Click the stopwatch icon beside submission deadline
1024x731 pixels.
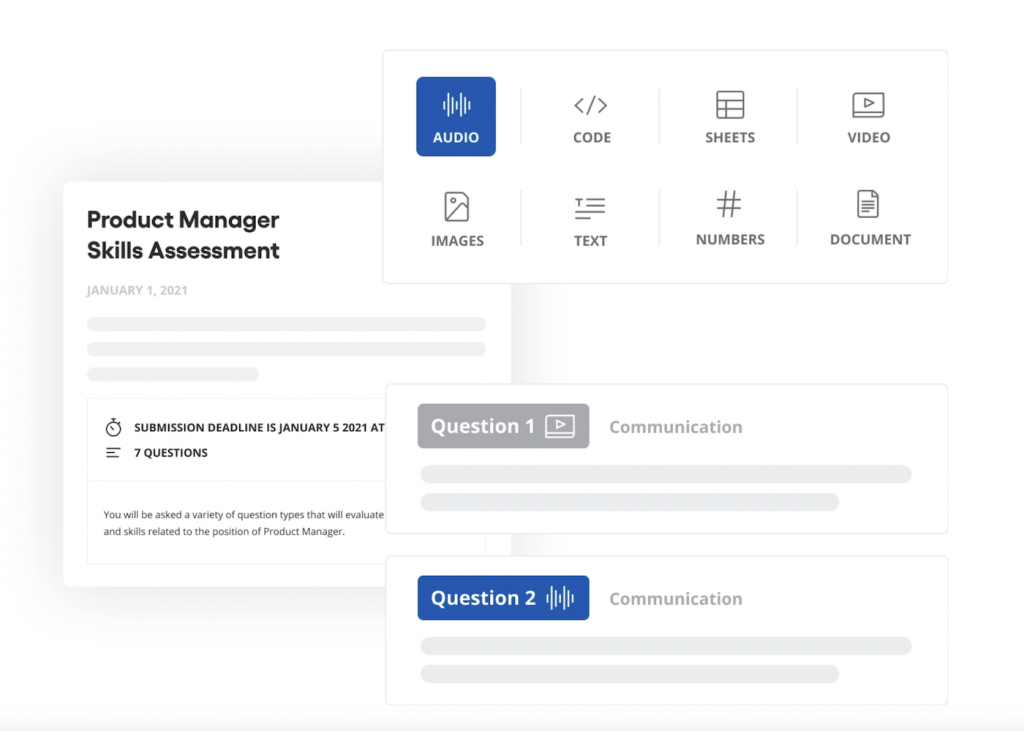[114, 427]
